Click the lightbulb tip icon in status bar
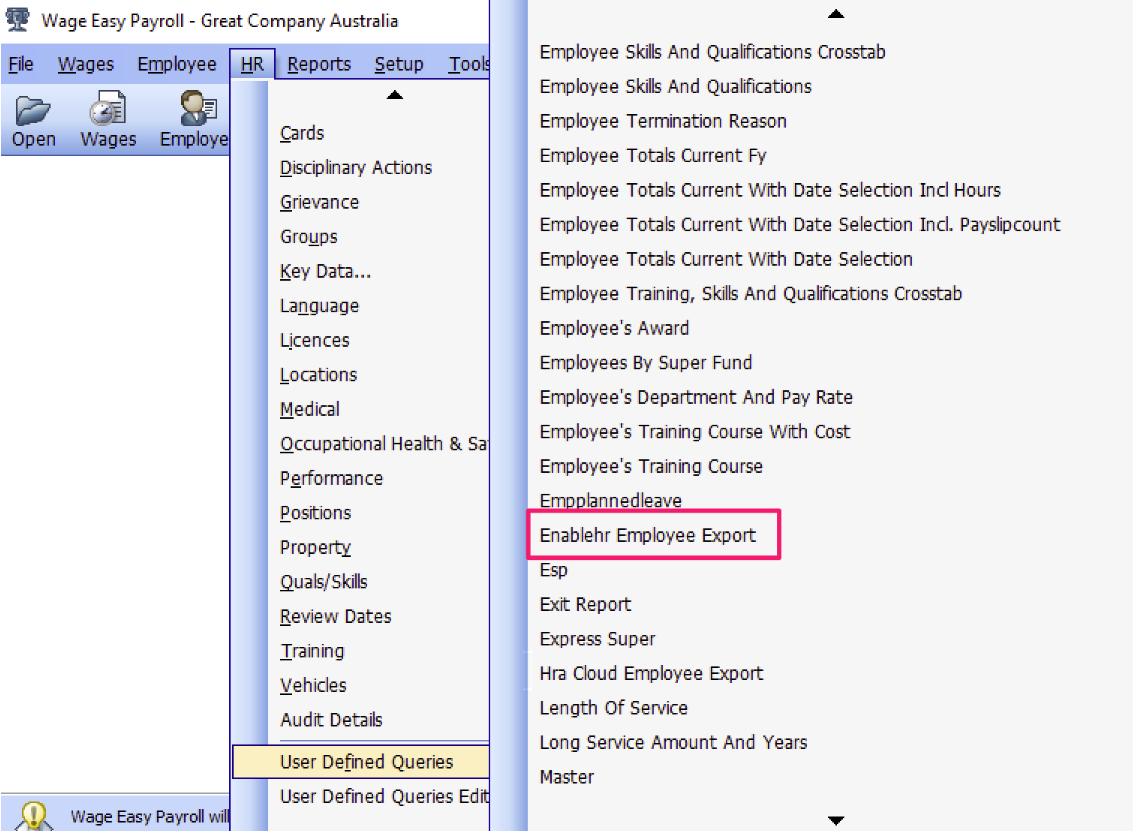 (x=33, y=817)
